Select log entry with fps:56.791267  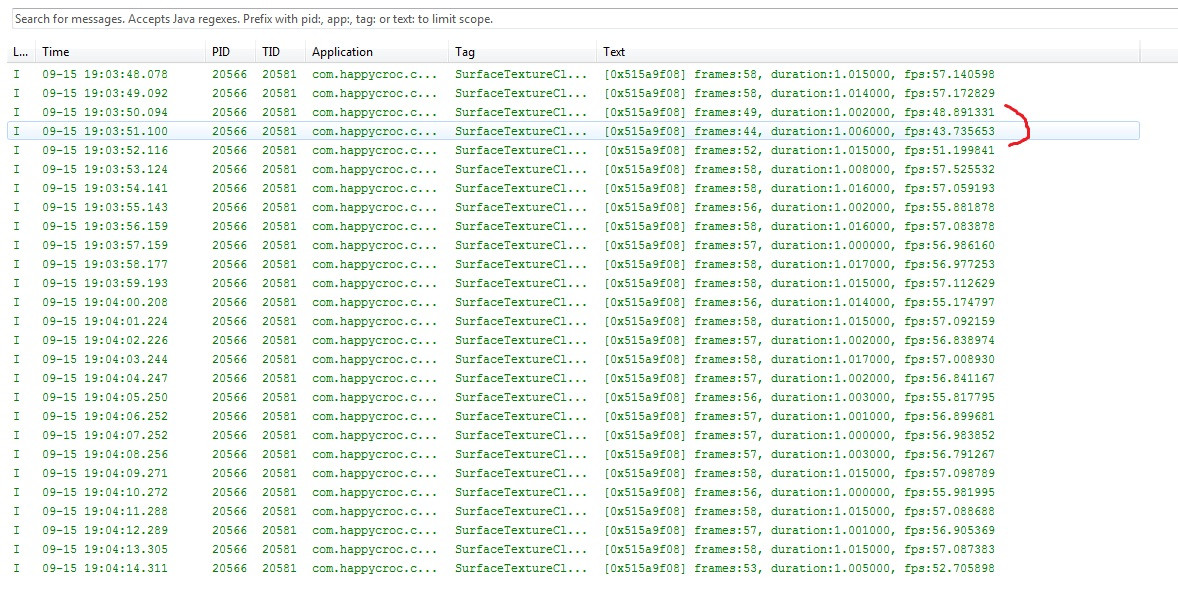point(574,455)
